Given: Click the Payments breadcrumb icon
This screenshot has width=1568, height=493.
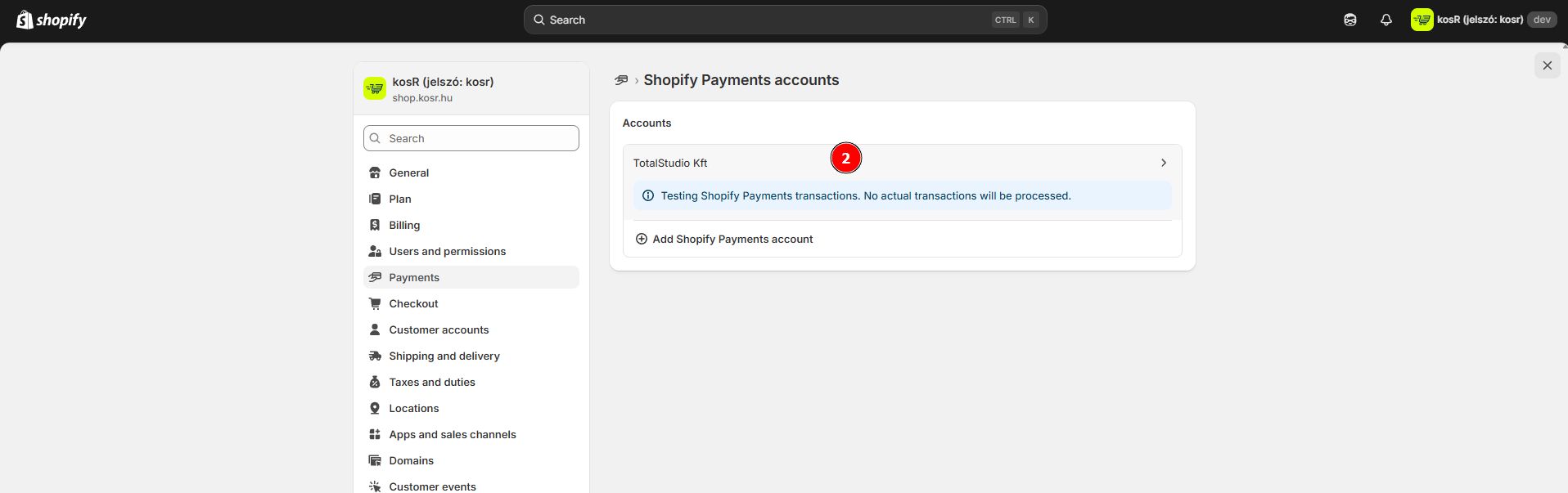Looking at the screenshot, I should [x=621, y=80].
